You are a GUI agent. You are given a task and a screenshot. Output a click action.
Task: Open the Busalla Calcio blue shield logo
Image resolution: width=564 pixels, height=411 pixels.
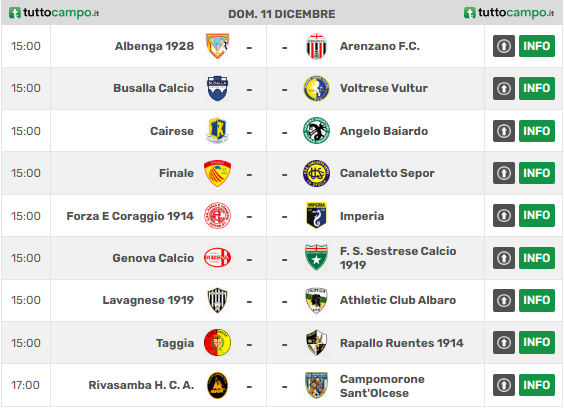tap(217, 88)
